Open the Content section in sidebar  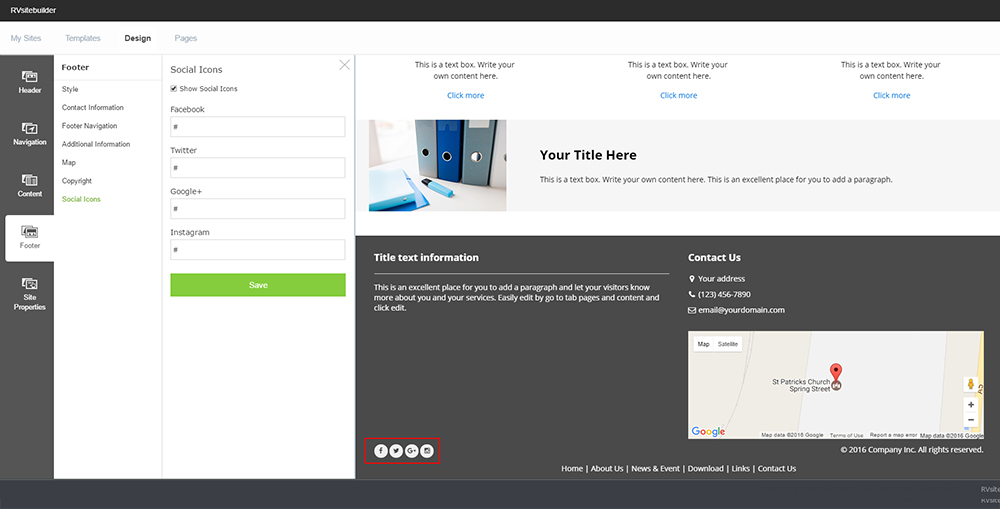coord(29,185)
